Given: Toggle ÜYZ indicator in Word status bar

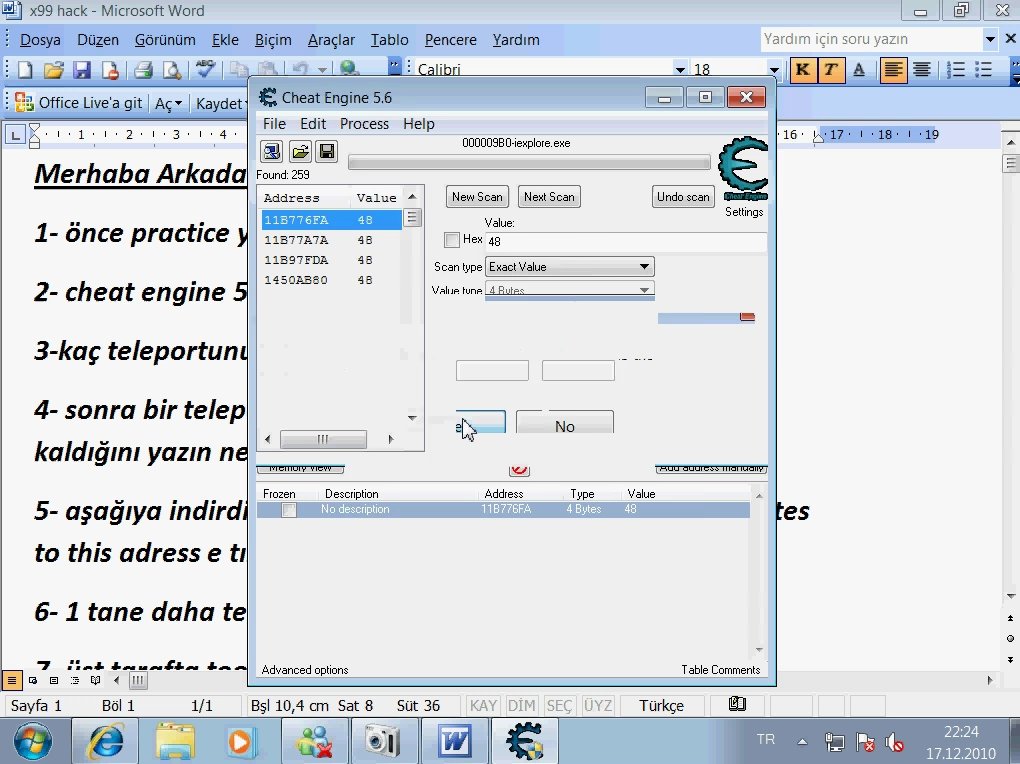Looking at the screenshot, I should [x=598, y=705].
